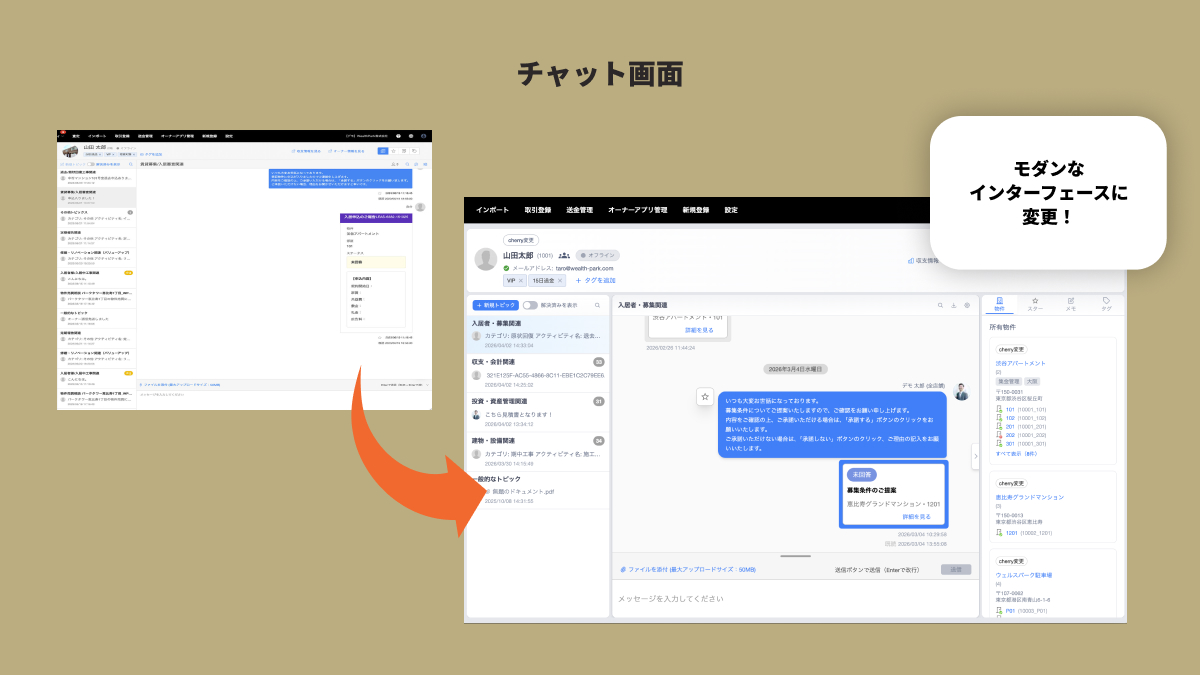
Task: Switch to the スター tab
Action: 1035,304
